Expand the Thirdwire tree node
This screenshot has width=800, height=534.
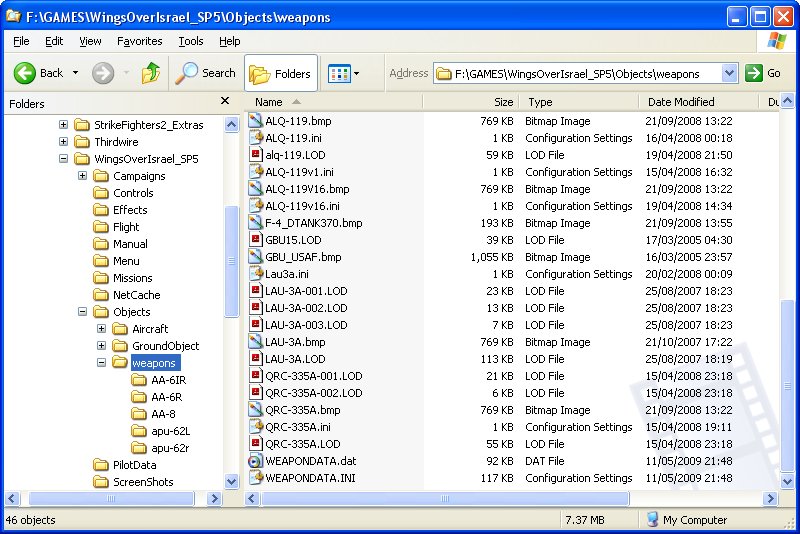(63, 142)
